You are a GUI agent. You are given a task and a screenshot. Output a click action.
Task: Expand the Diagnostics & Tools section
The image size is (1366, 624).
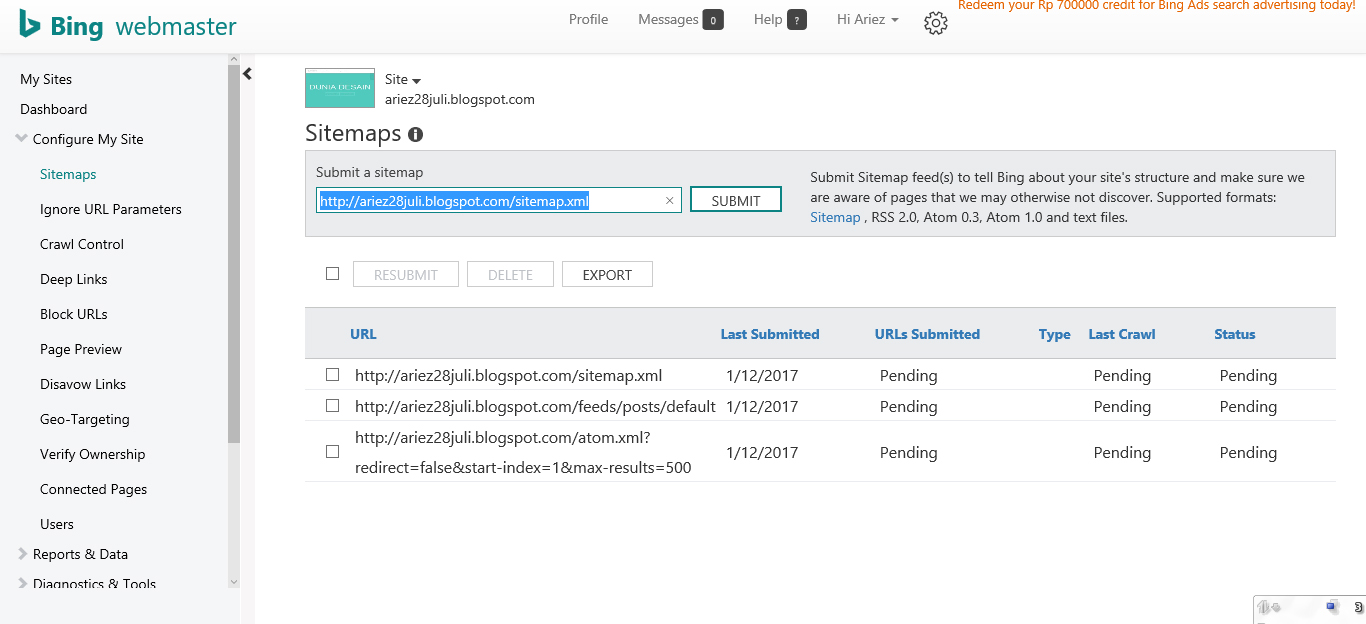(x=87, y=584)
